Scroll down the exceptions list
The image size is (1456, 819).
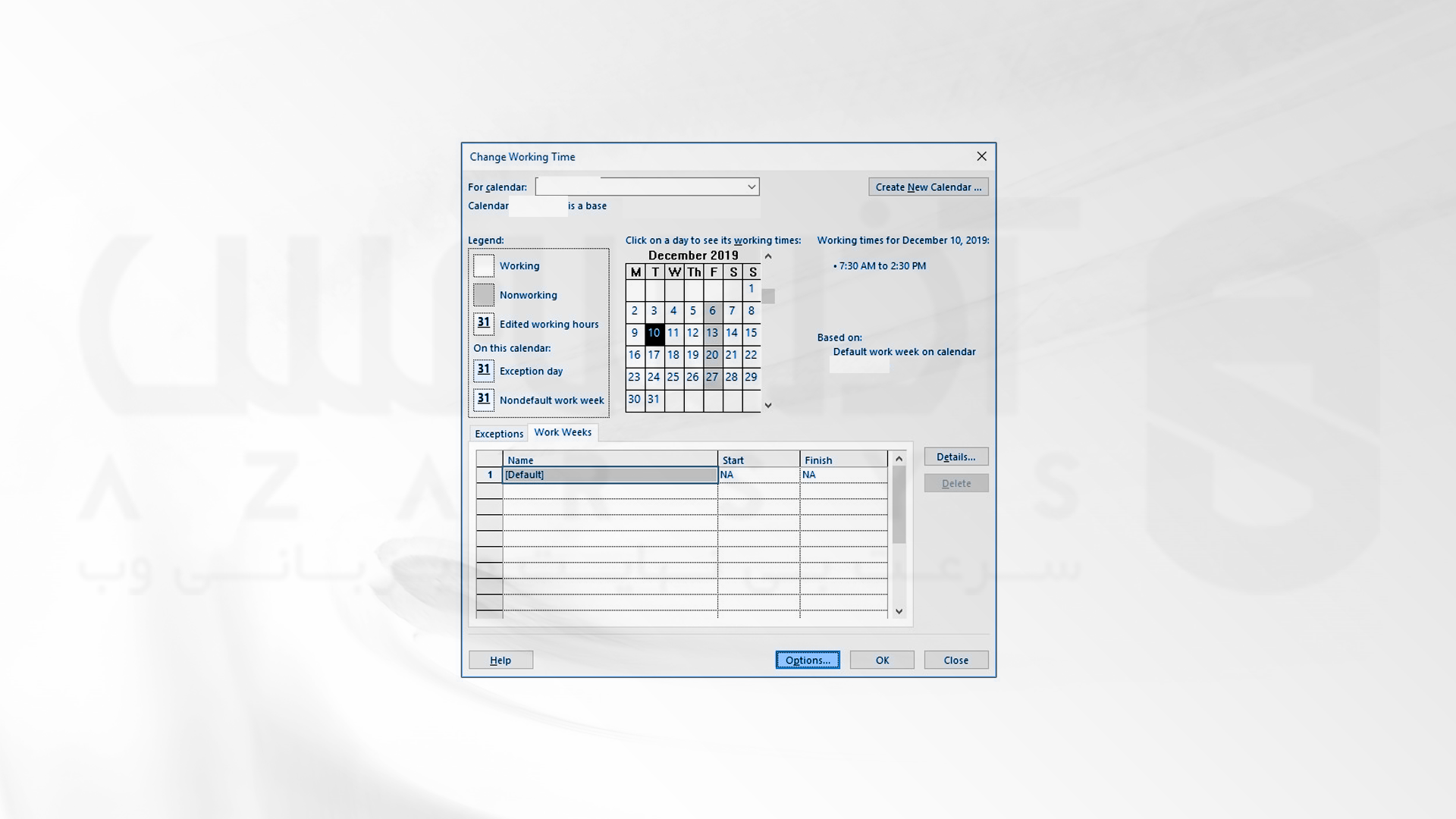(899, 611)
